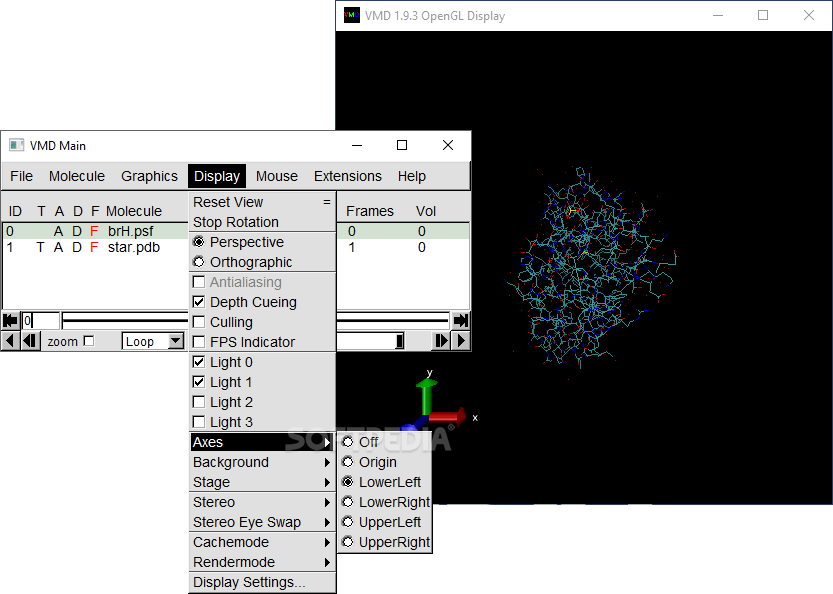833x594 pixels.
Task: Open the File menu
Action: (21, 176)
